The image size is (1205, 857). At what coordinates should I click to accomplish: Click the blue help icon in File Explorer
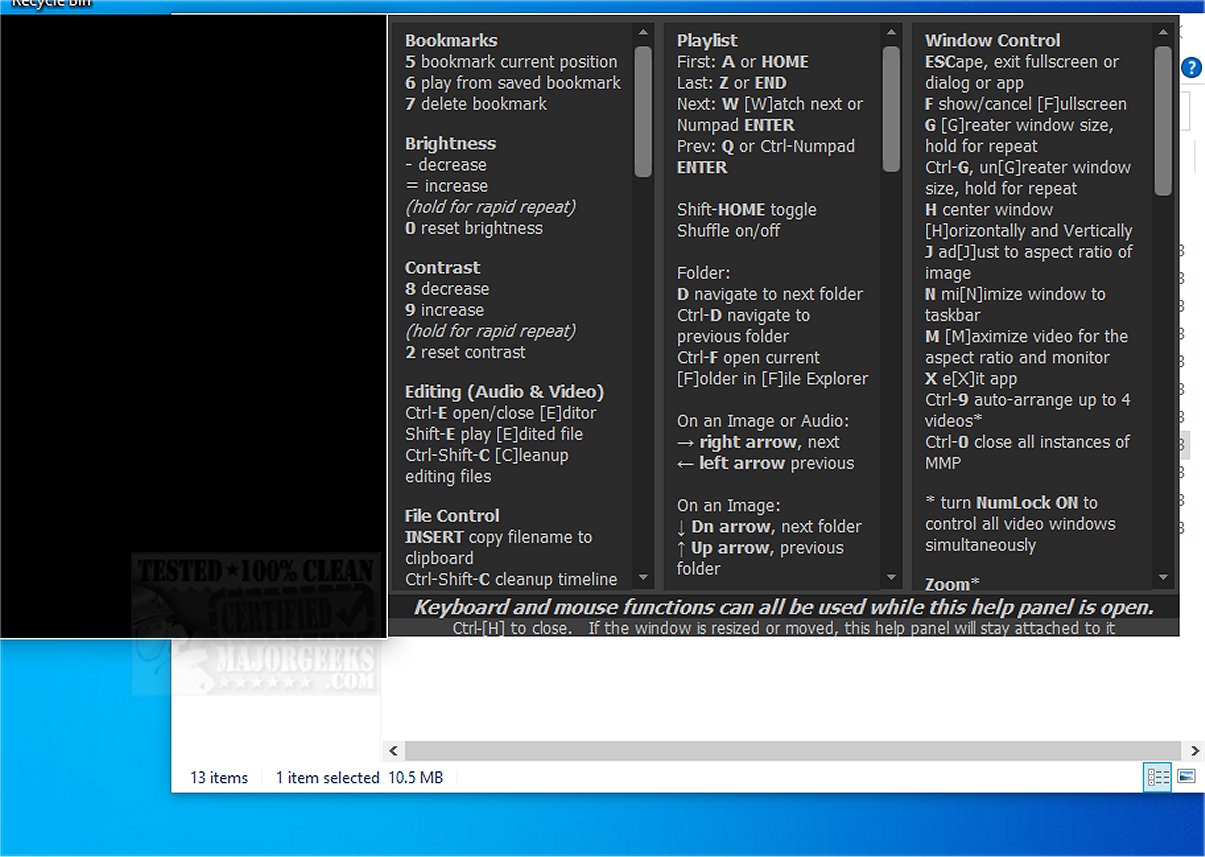pos(1192,68)
